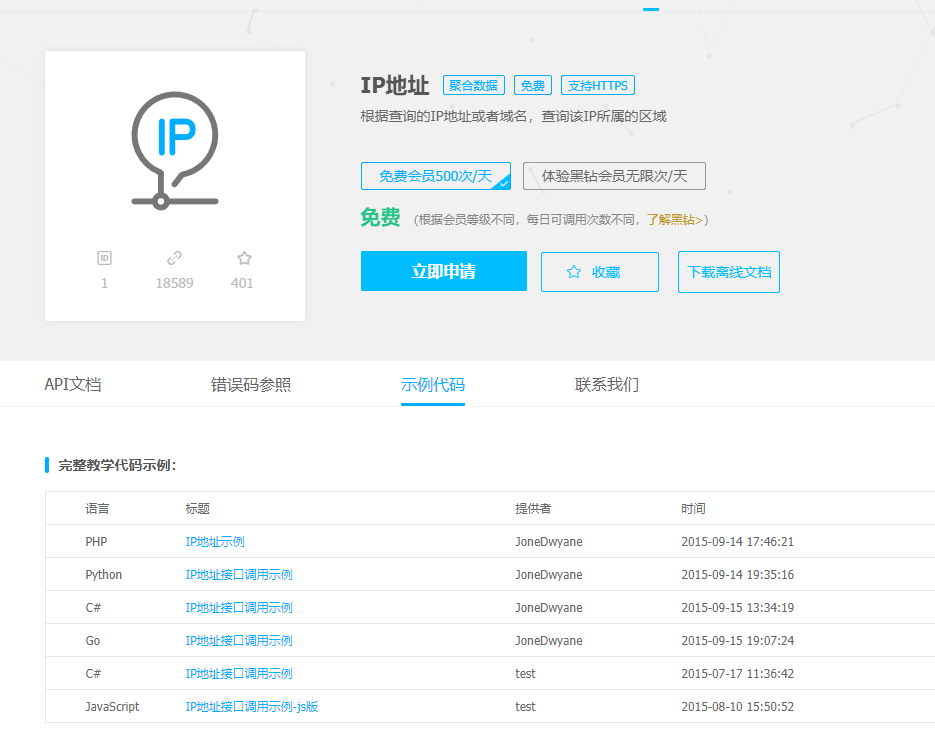Select the 免费会员500次/天 plan option
This screenshot has width=935, height=746.
coord(435,176)
